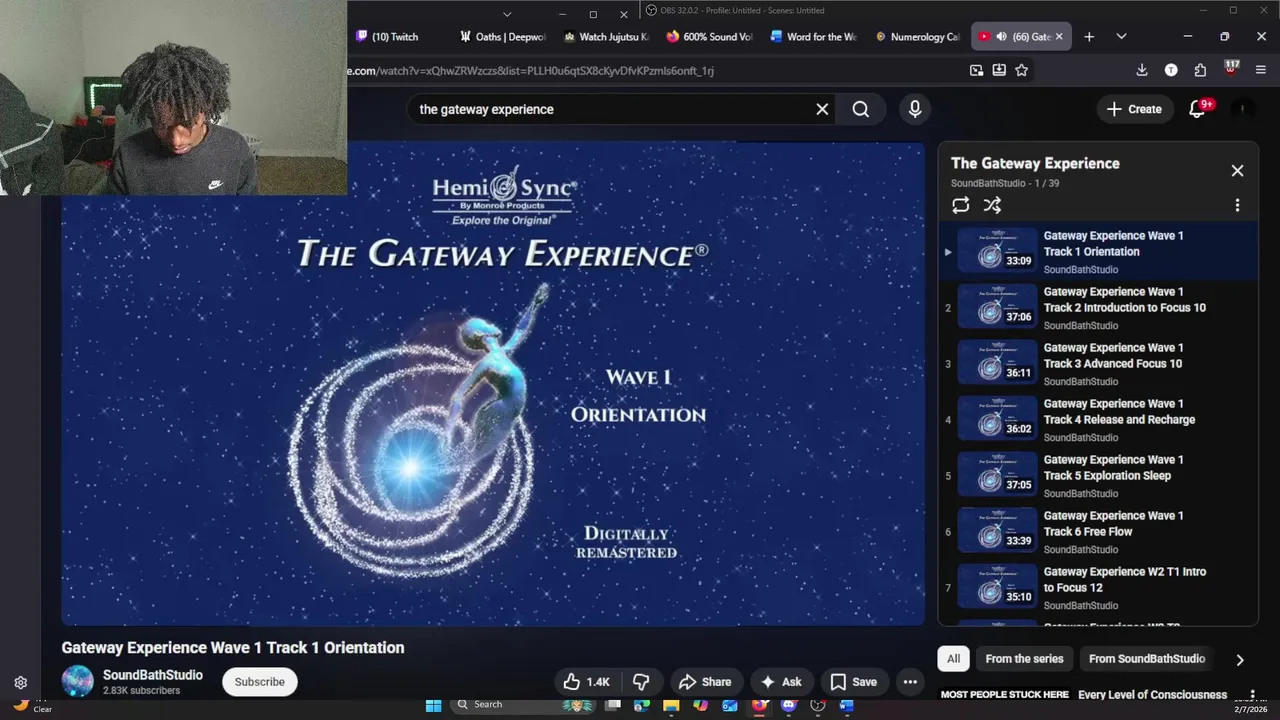Switch to 600% Sound Volume tab

709,37
